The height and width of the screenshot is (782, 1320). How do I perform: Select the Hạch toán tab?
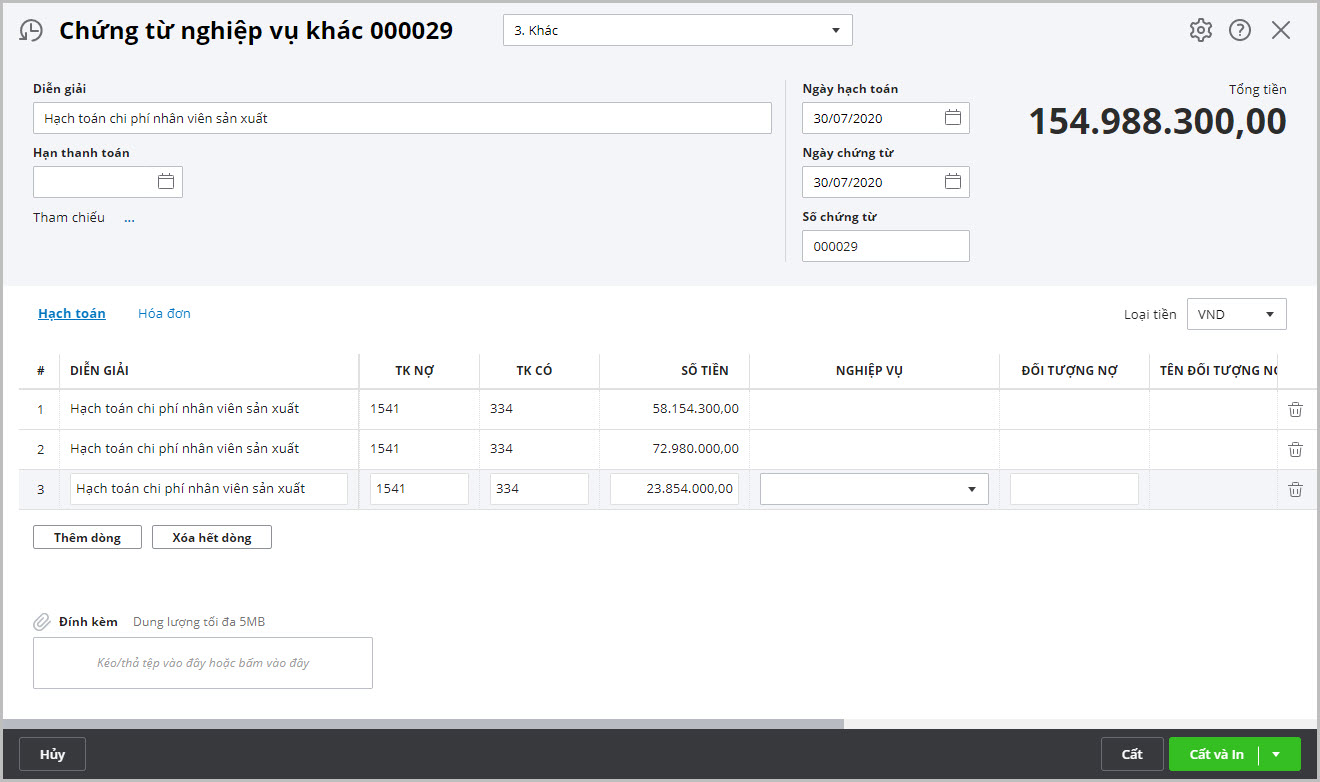click(x=72, y=313)
